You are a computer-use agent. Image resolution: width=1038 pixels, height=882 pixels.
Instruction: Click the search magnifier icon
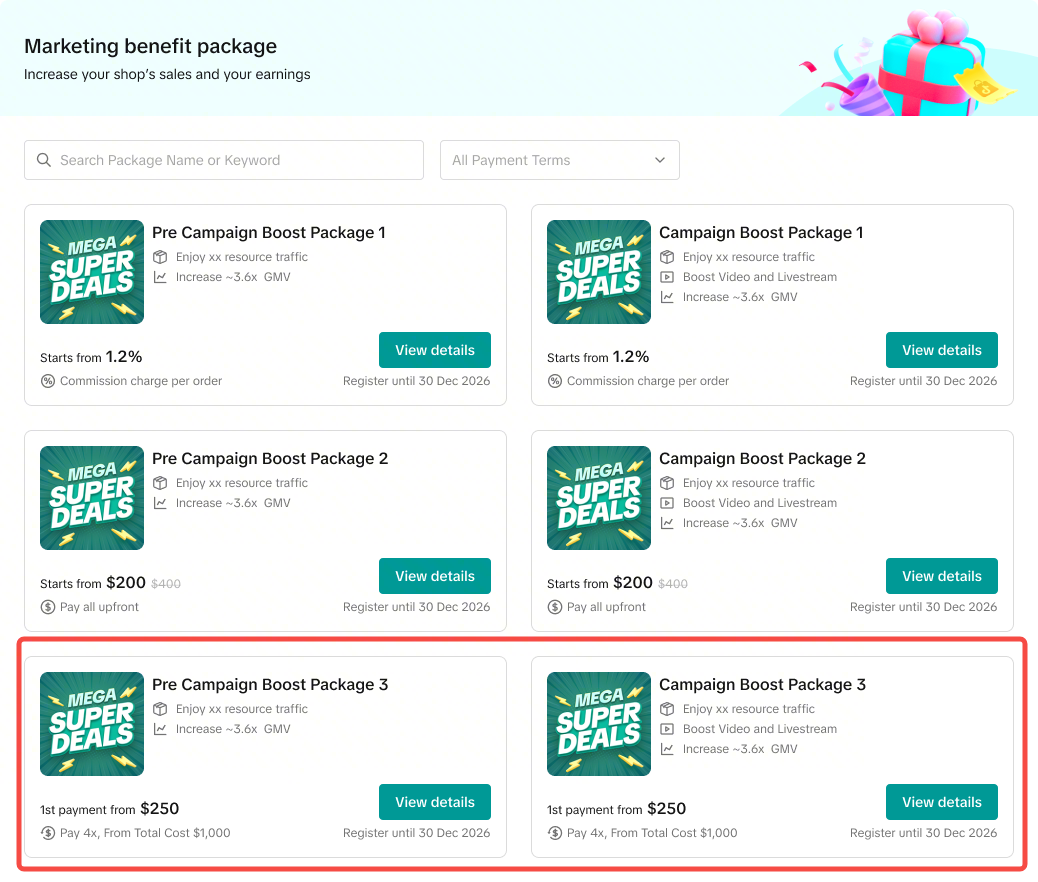44,160
